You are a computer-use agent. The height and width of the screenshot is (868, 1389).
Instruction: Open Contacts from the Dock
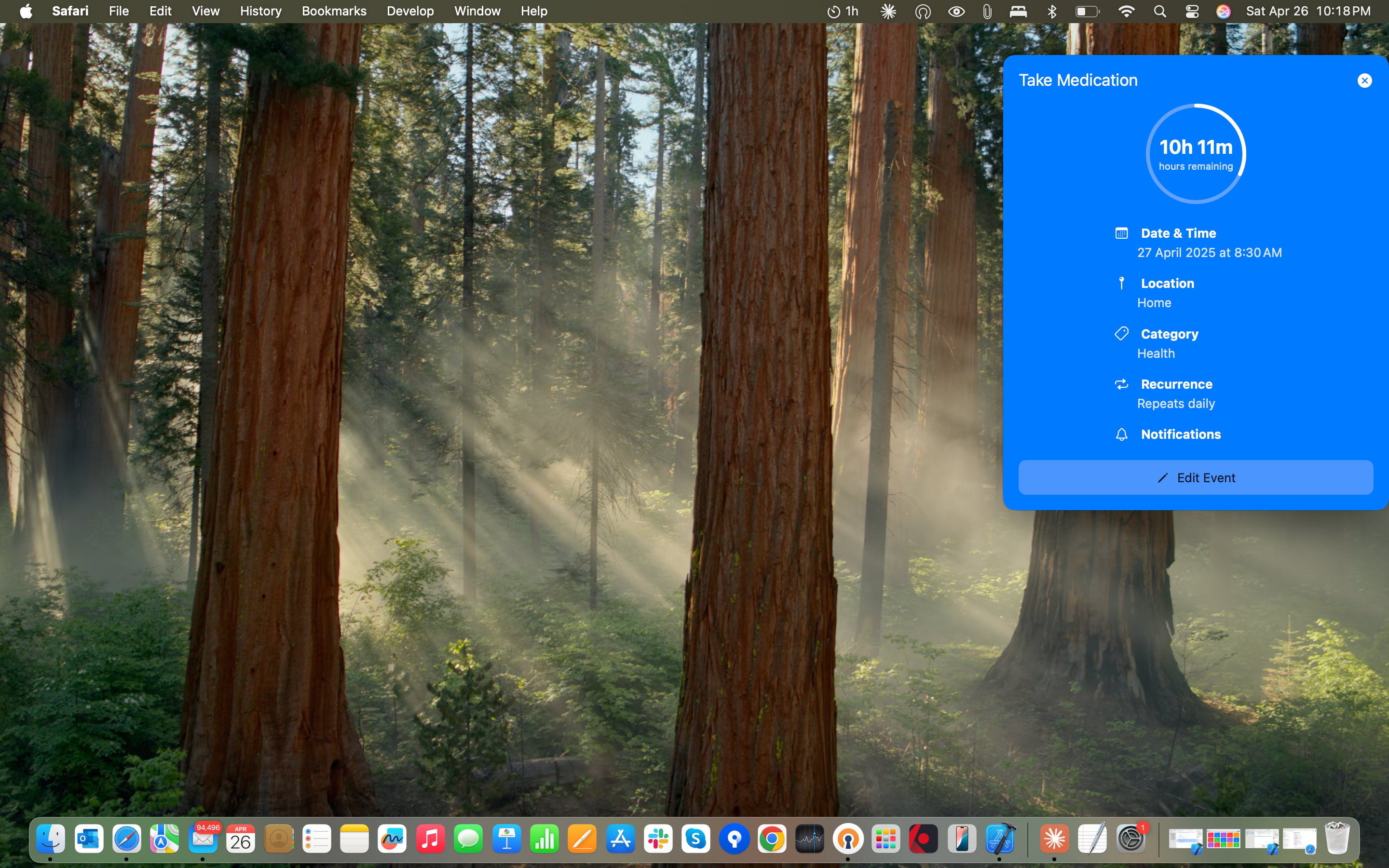(x=278, y=839)
